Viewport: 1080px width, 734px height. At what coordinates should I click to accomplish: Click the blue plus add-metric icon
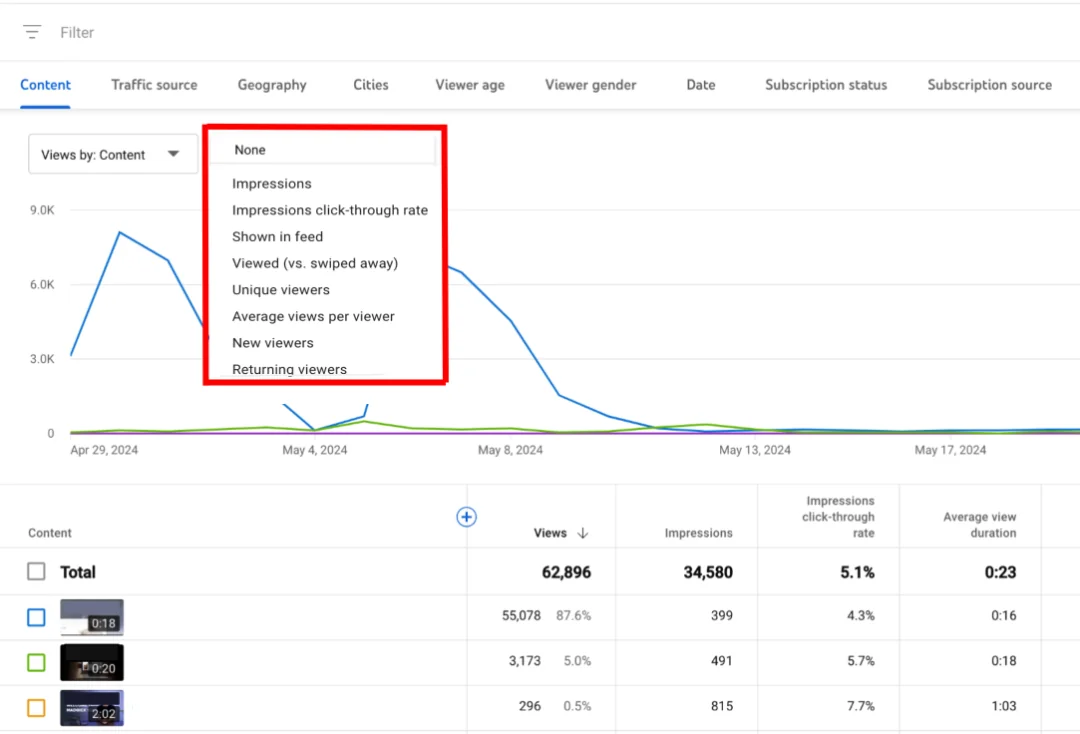click(x=466, y=516)
